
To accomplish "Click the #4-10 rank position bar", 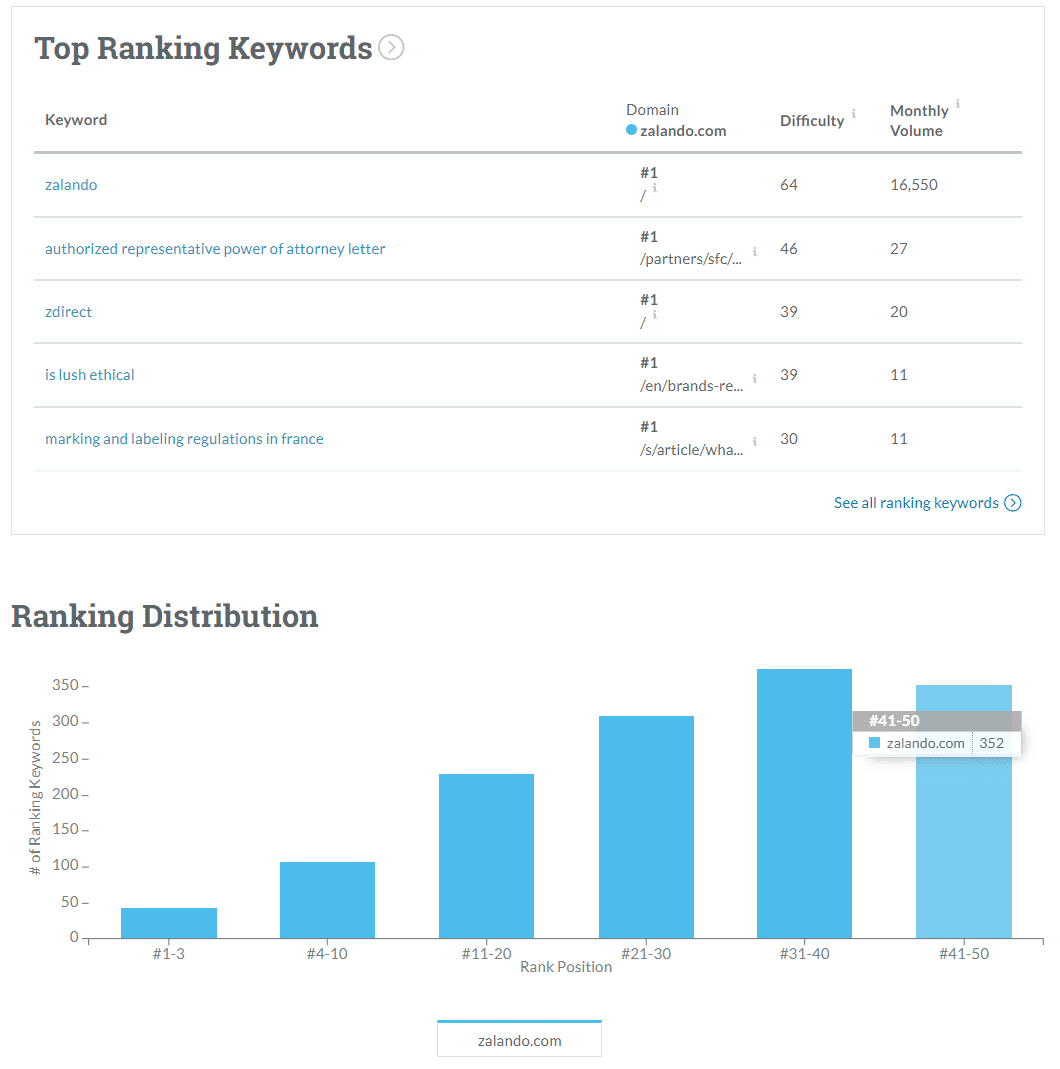I will click(x=327, y=900).
